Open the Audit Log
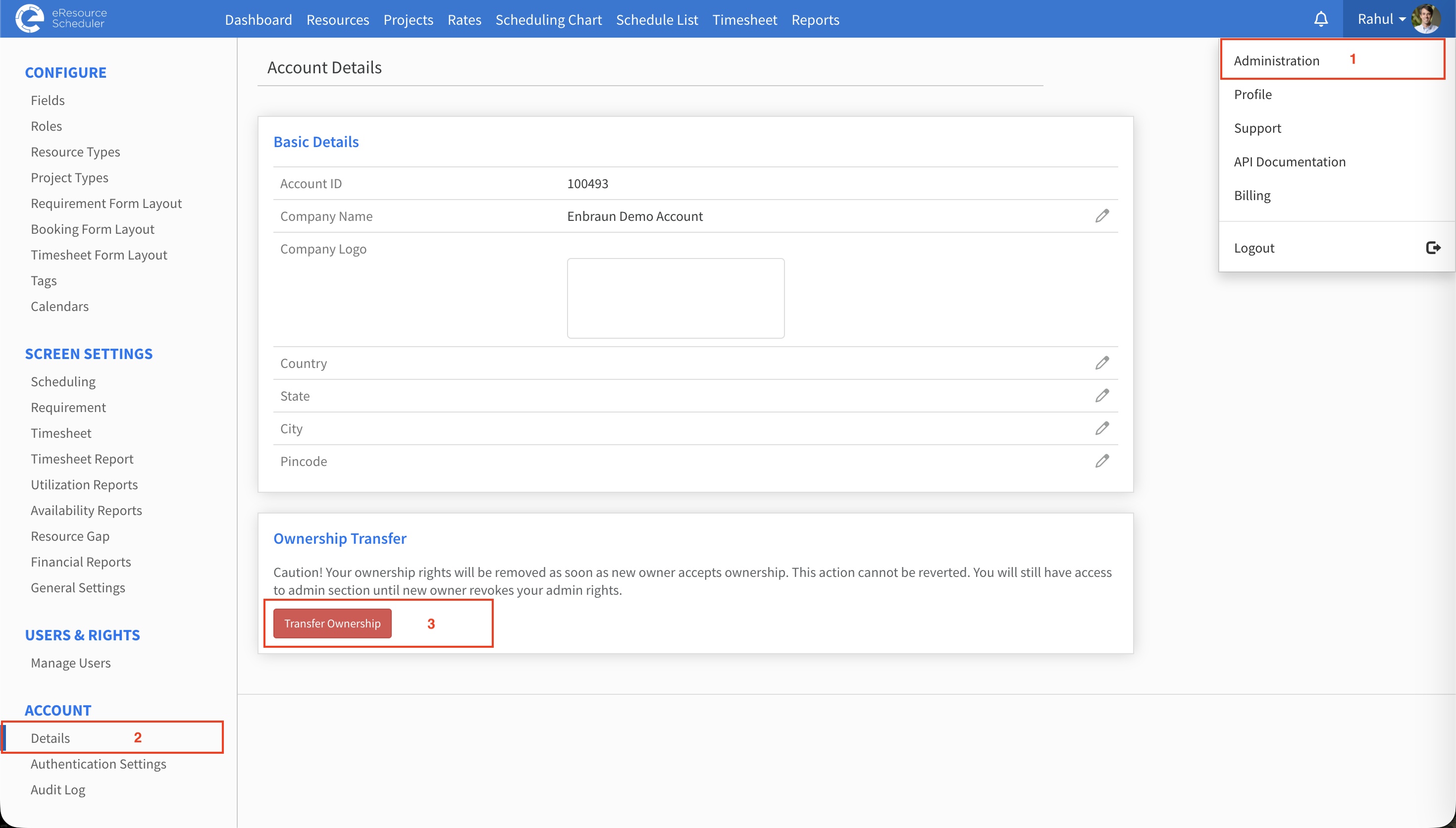 click(58, 790)
